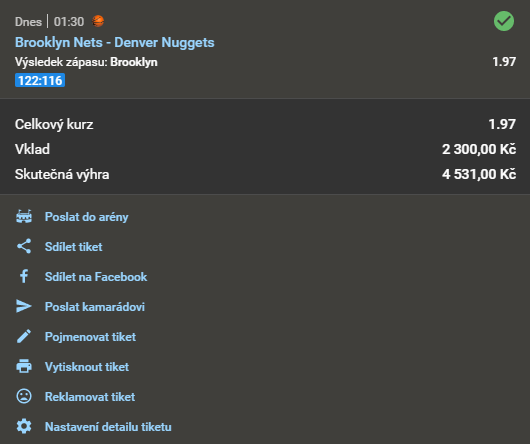
Task: Click the Facebook logo icon
Action: click(x=24, y=276)
